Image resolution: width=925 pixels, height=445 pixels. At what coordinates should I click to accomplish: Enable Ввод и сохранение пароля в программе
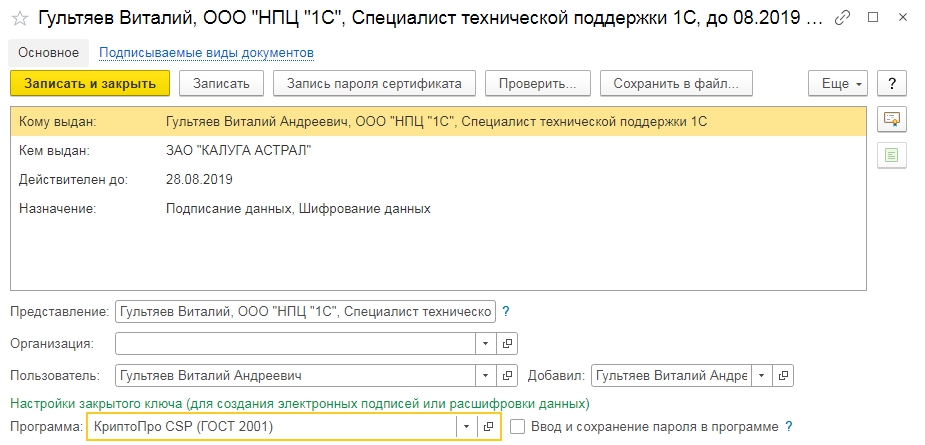coord(517,426)
